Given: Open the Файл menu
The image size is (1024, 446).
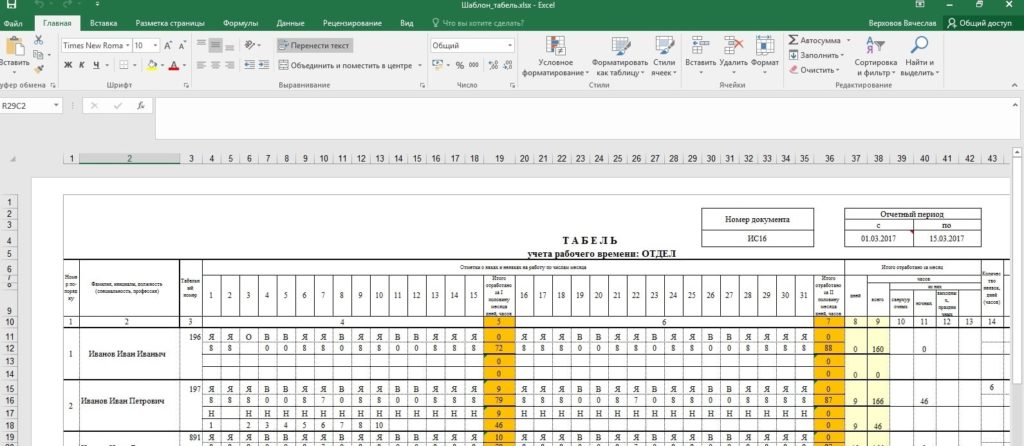Looking at the screenshot, I should pos(12,24).
